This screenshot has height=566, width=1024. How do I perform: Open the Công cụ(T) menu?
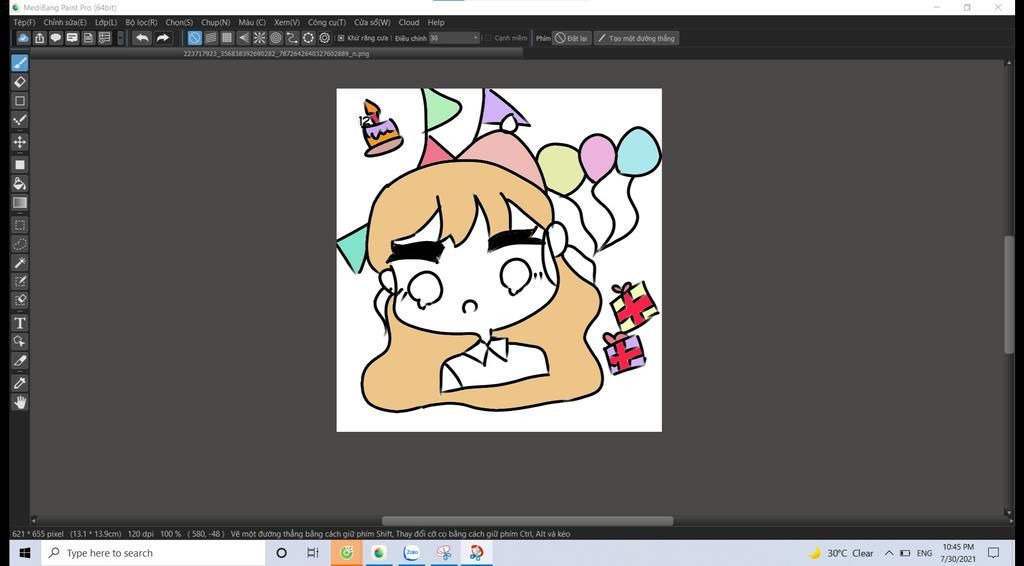tap(327, 22)
